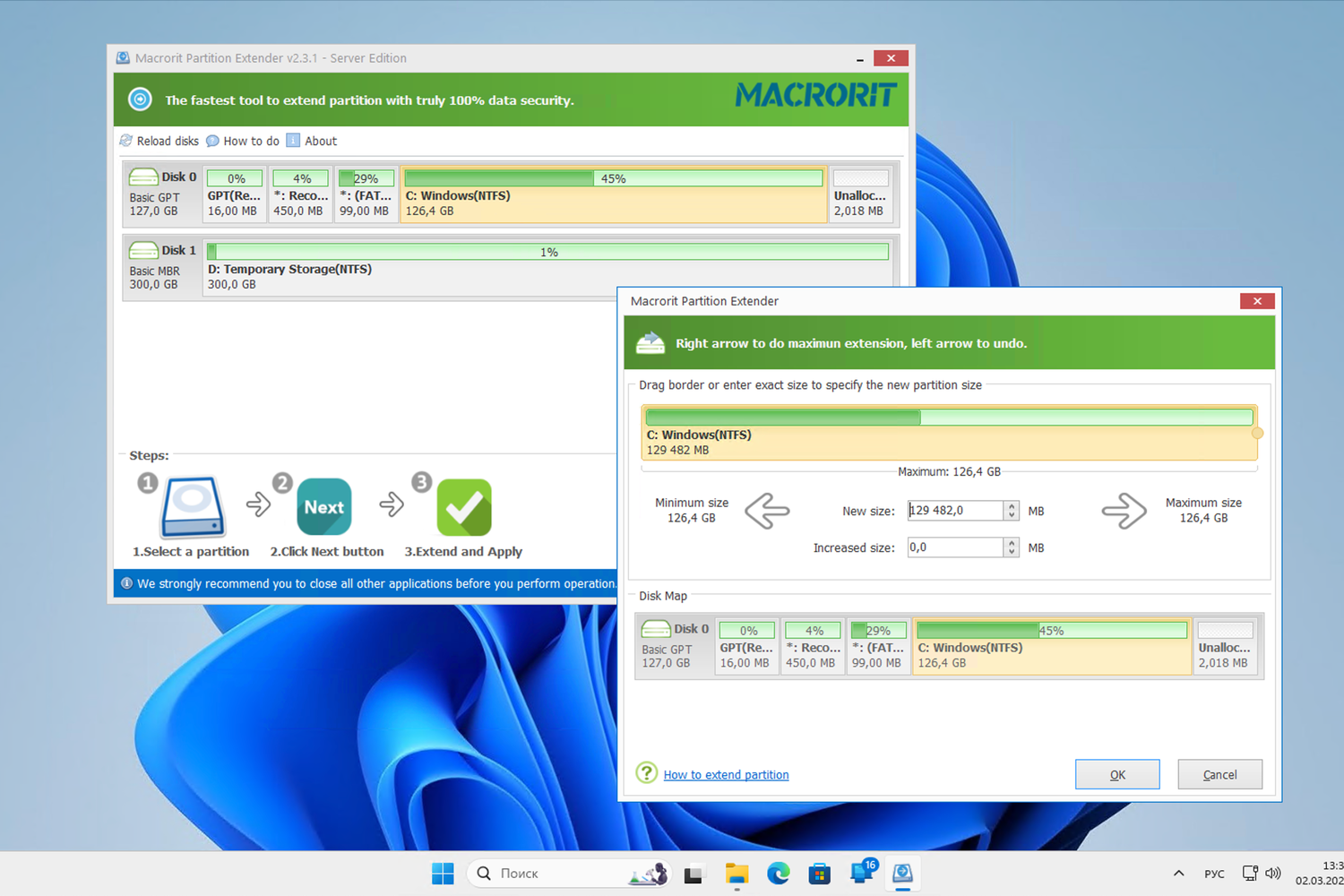The height and width of the screenshot is (896, 1344).
Task: Select D: Temporary Storage partition on Disk 1
Action: pyautogui.click(x=548, y=266)
